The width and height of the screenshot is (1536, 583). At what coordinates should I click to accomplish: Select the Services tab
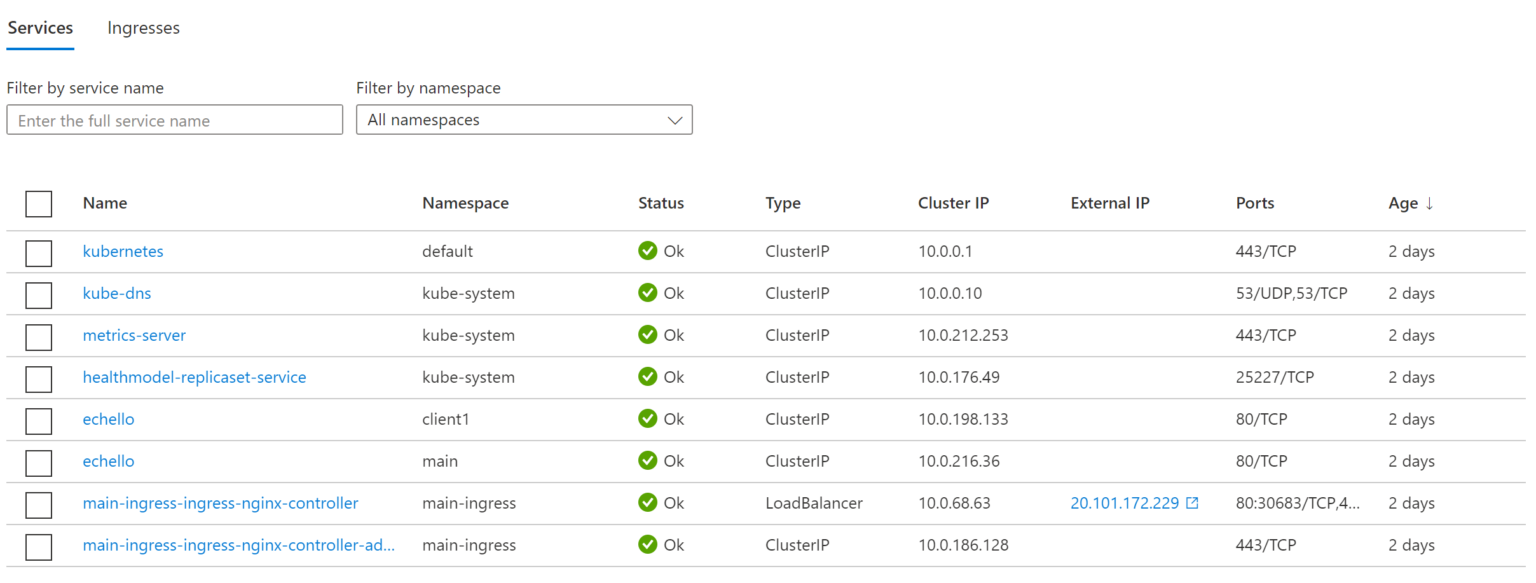tap(40, 28)
